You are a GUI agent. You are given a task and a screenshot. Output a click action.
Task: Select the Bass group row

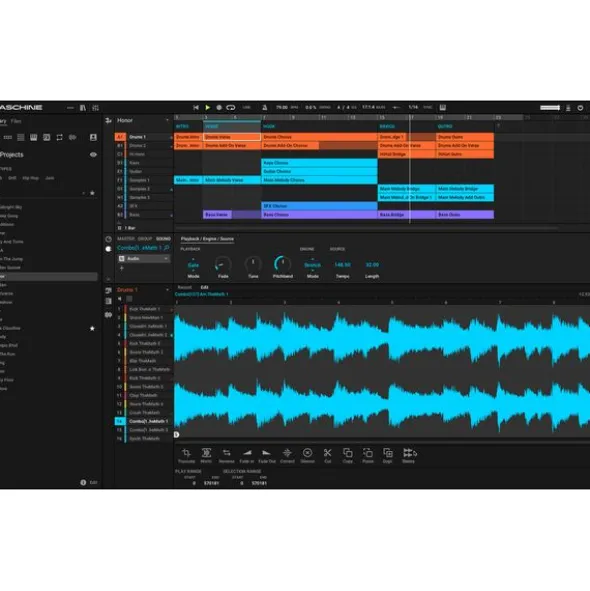(x=144, y=215)
